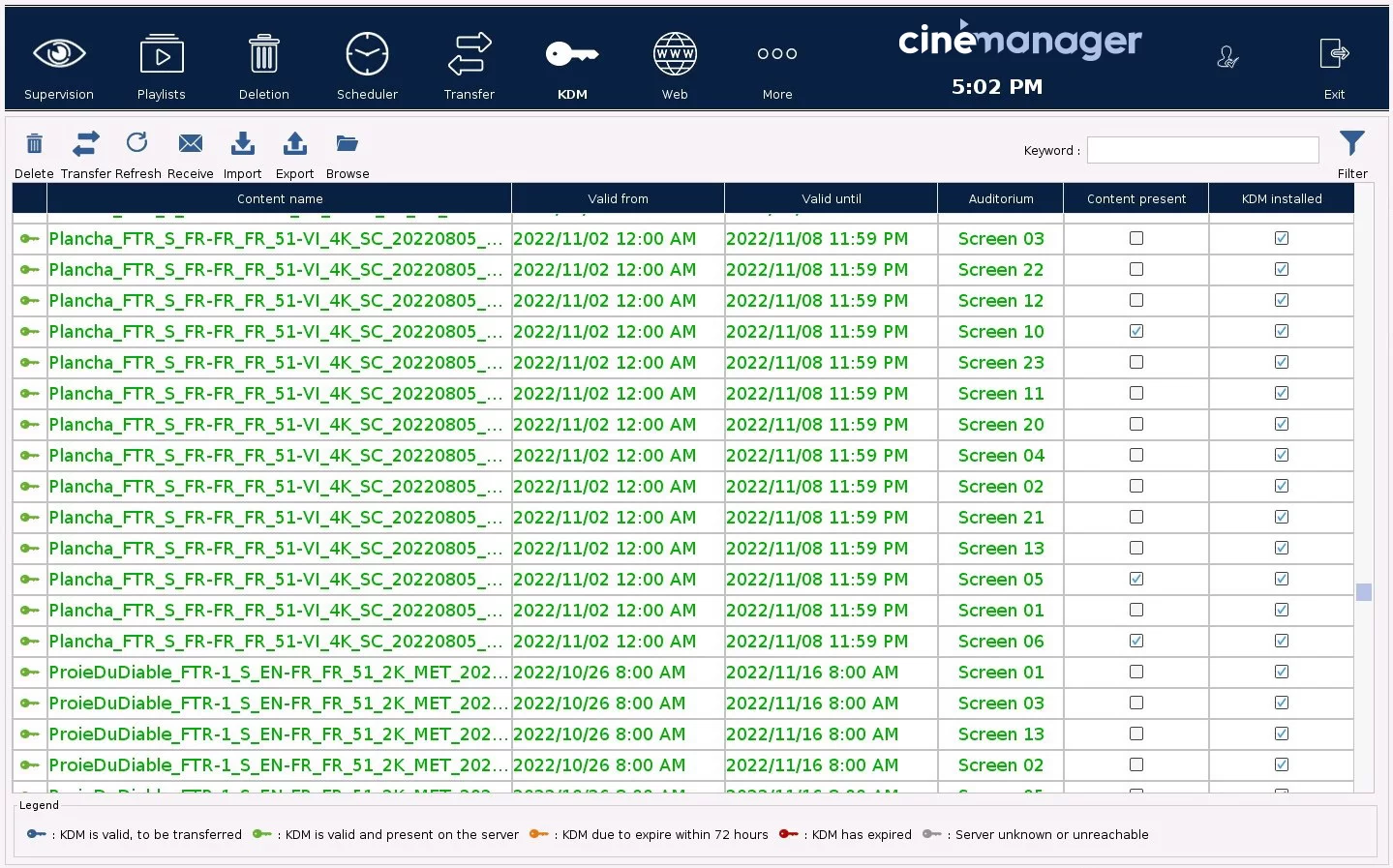Toggle Content present checkbox for Screen 06

click(x=1136, y=641)
